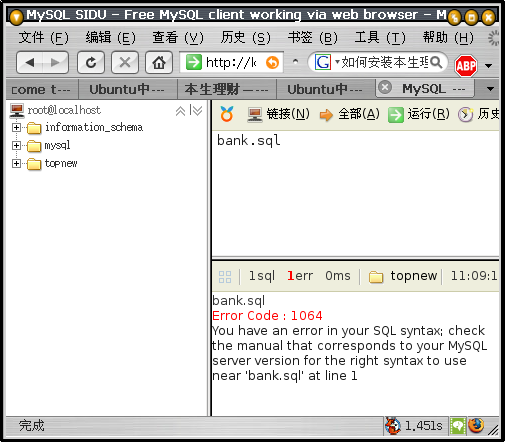Select the mysql database folder
Image resolution: width=505 pixels, height=442 pixels.
point(34,146)
